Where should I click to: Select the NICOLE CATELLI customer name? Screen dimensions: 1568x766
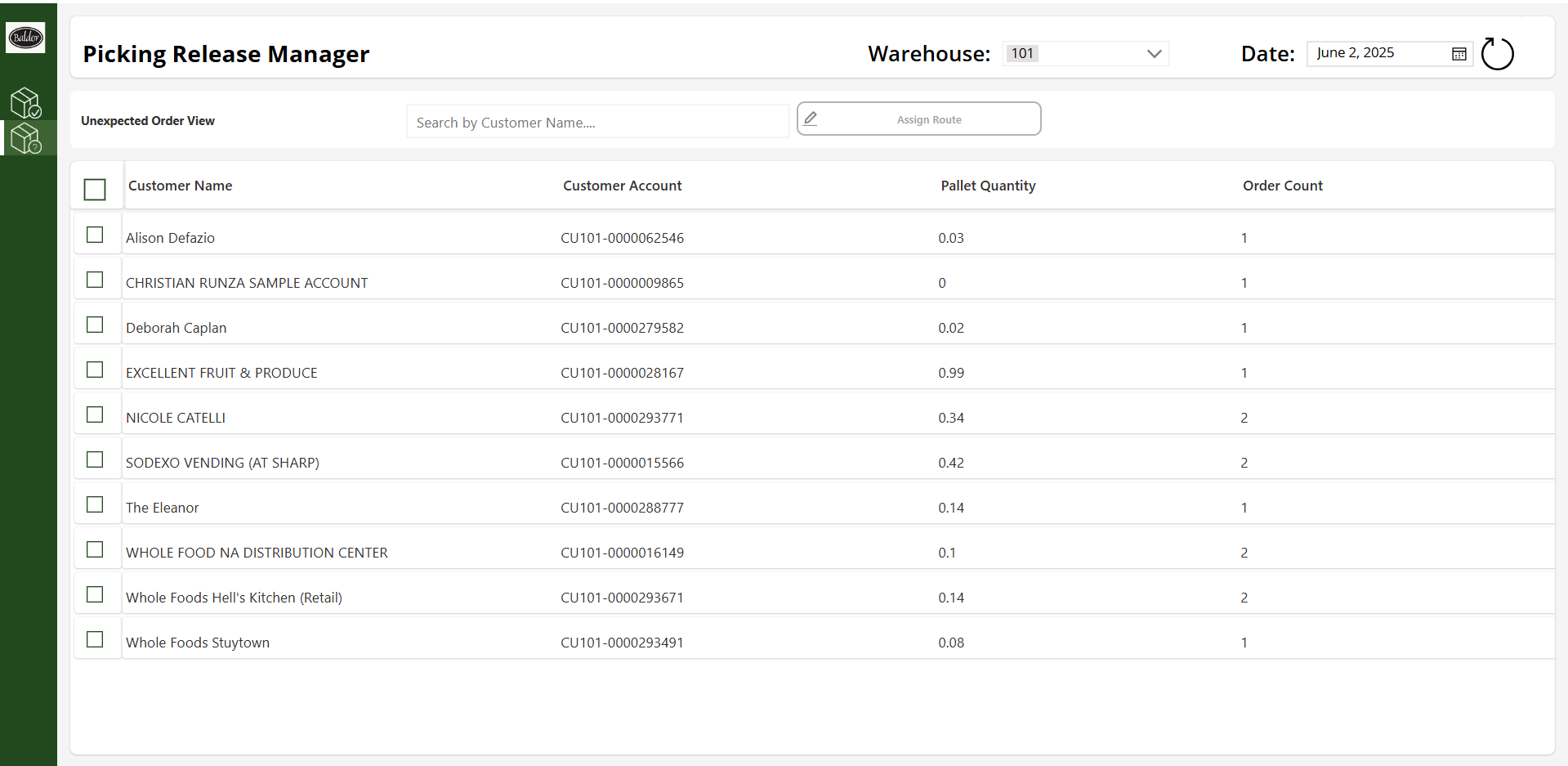pos(176,418)
